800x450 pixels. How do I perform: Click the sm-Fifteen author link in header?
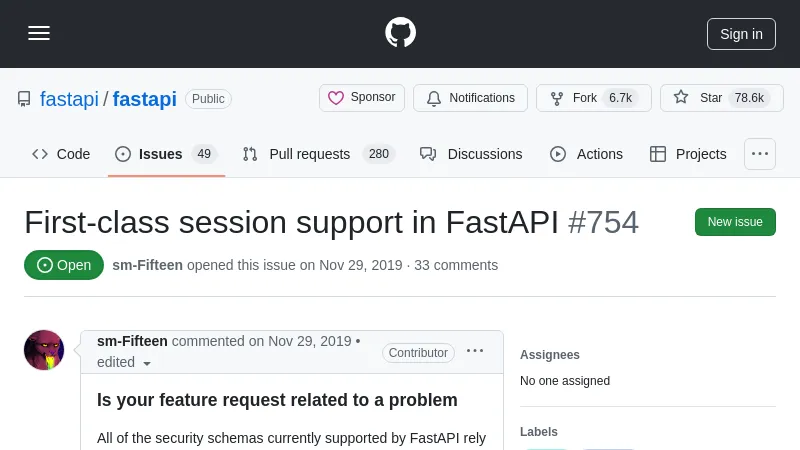click(147, 265)
